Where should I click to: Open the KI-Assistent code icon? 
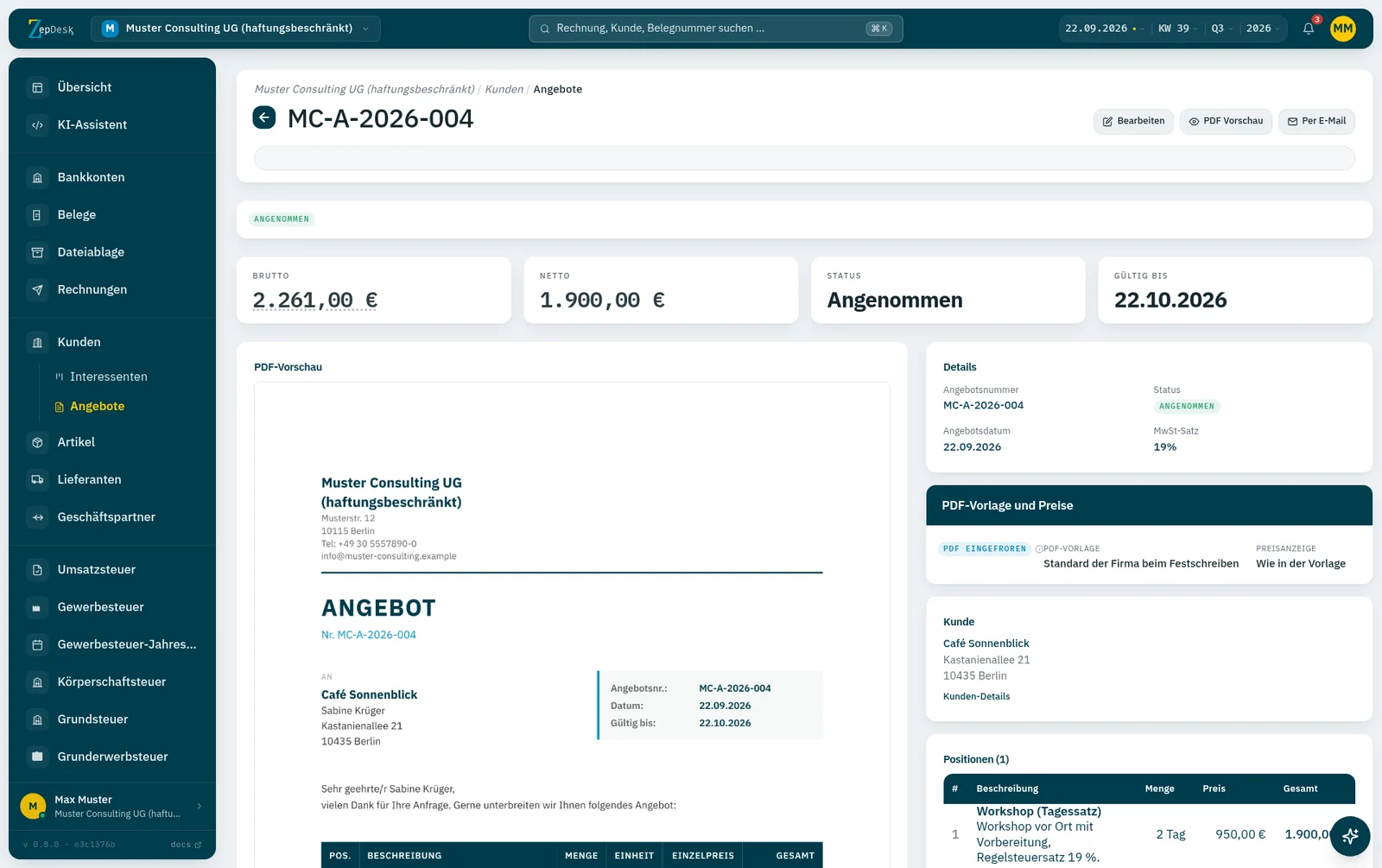coord(37,125)
